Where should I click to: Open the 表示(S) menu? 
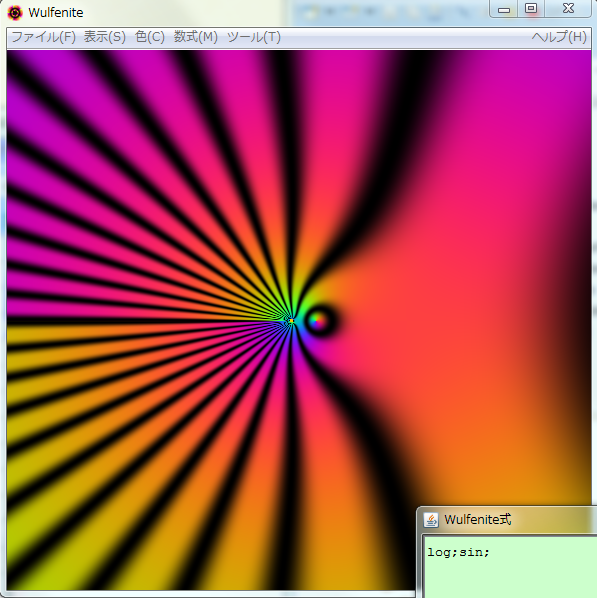105,37
